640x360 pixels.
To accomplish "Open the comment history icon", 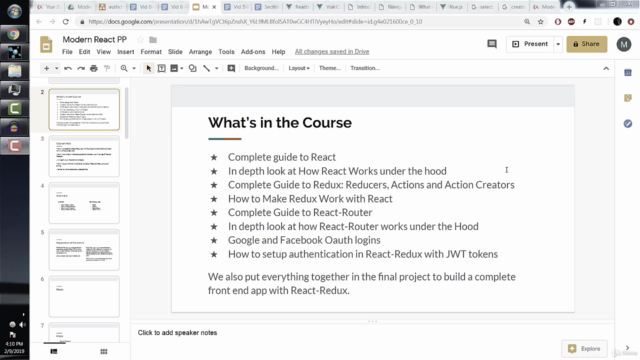I will point(492,44).
